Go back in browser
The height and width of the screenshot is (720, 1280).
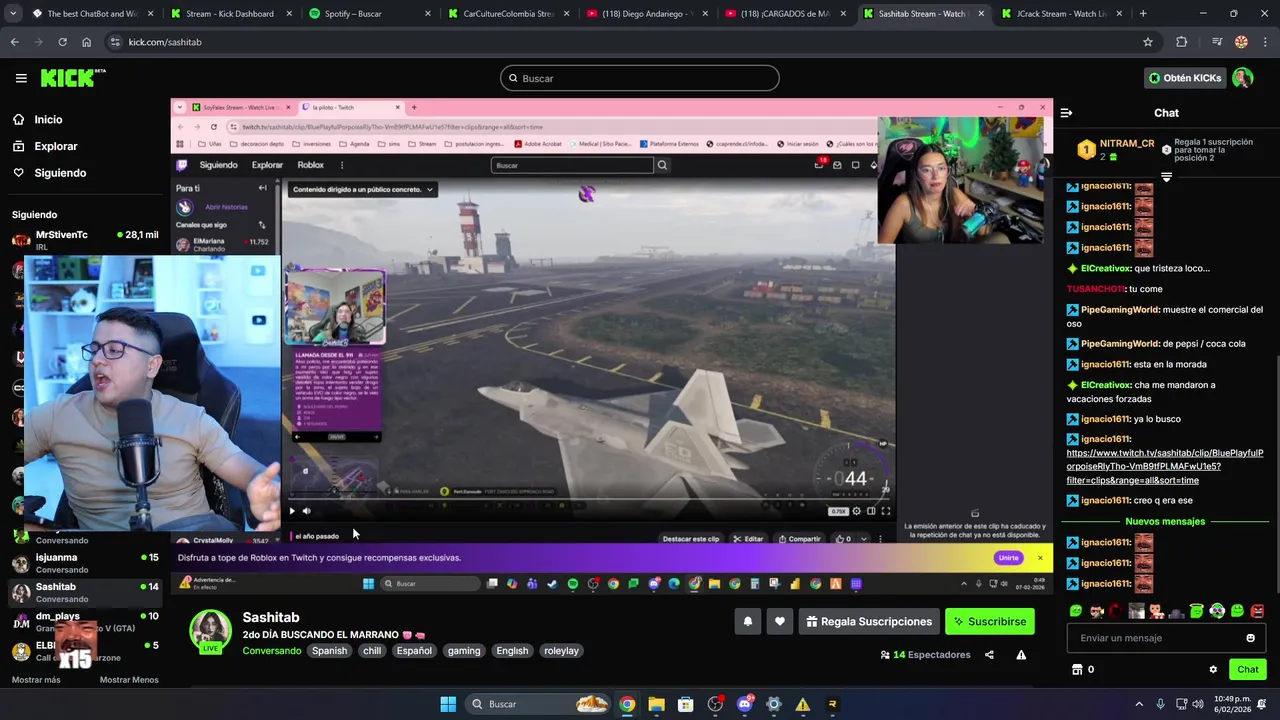pos(14,42)
